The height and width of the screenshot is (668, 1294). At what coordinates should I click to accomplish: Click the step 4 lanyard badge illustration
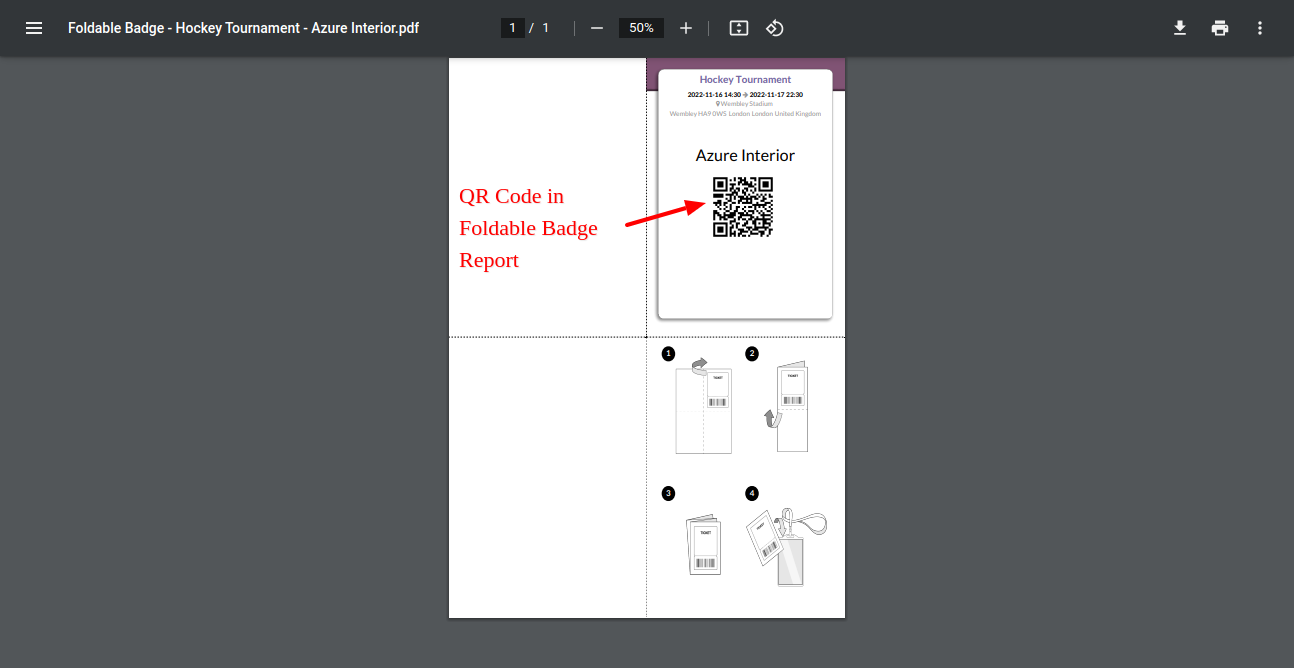pyautogui.click(x=786, y=546)
